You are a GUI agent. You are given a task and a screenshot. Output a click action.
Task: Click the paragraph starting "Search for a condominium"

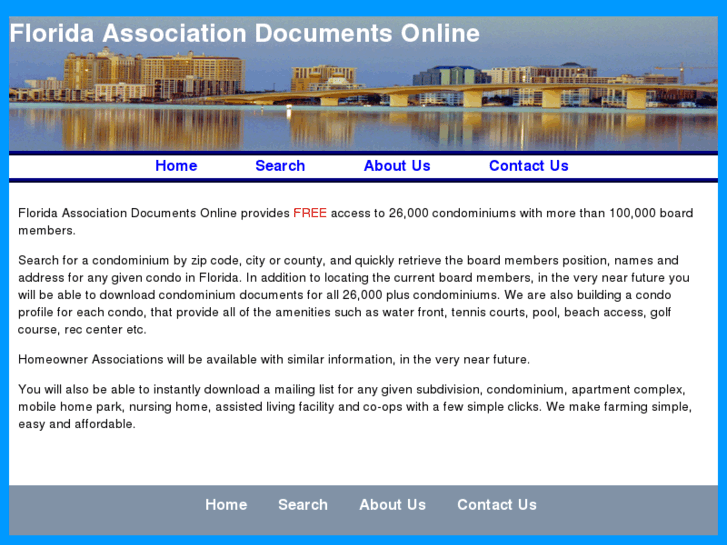coord(354,295)
